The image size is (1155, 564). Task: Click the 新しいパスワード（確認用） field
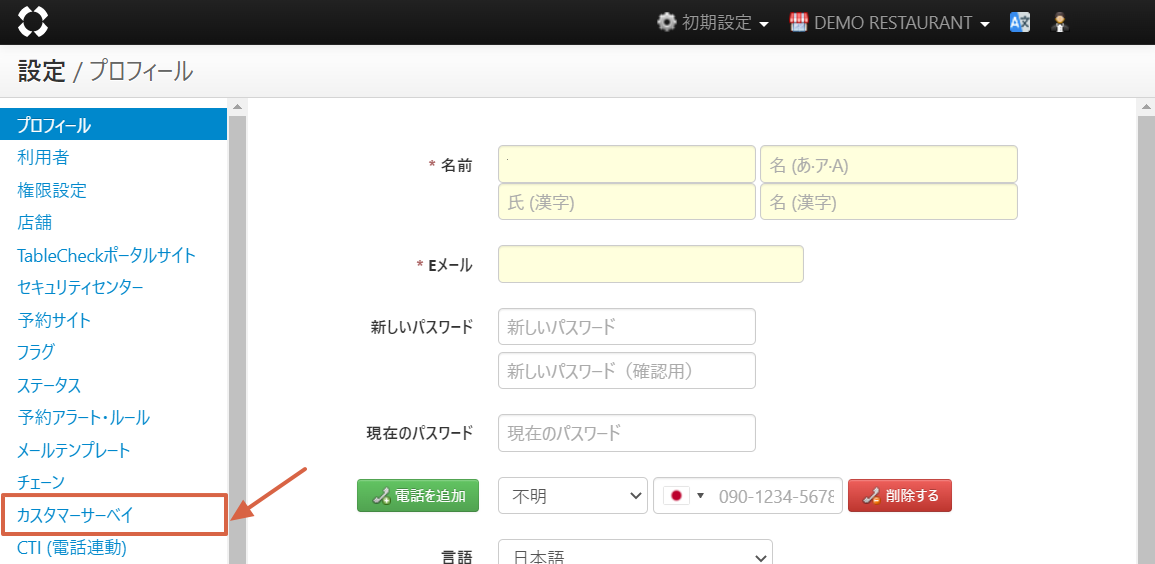pos(627,370)
